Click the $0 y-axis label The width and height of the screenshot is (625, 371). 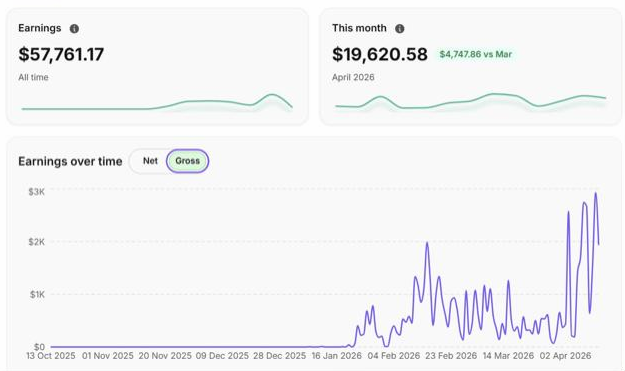tap(39, 347)
